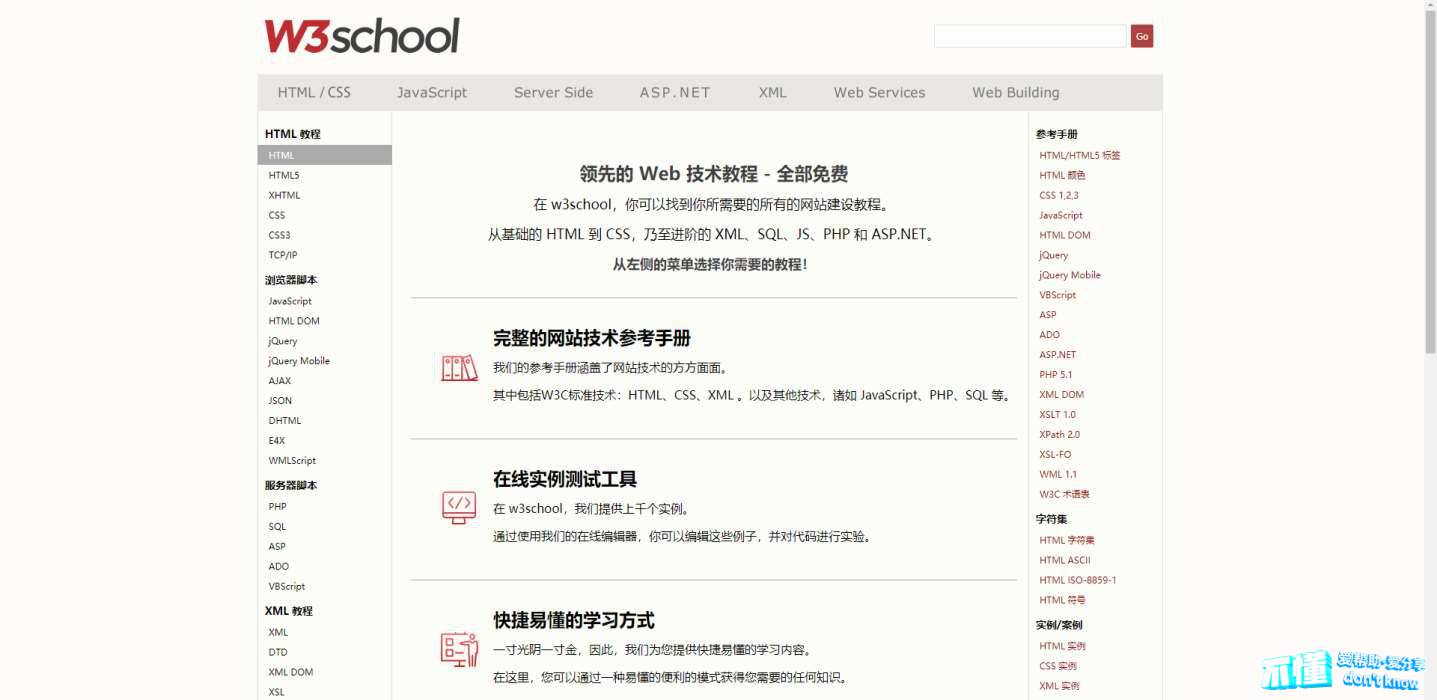Click the 完整的网站技术参考手册 heading
The width and height of the screenshot is (1437, 700).
click(592, 338)
